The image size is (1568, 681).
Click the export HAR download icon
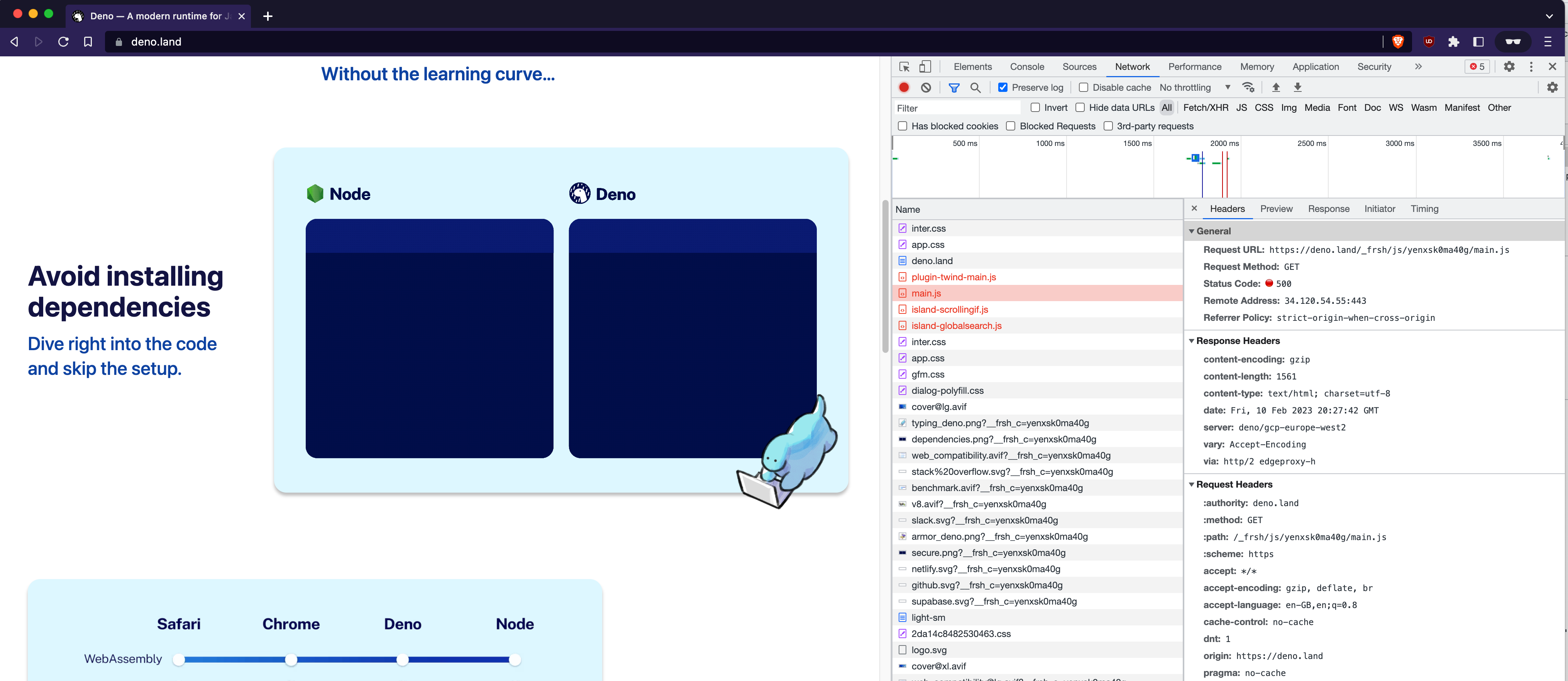pyautogui.click(x=1298, y=87)
